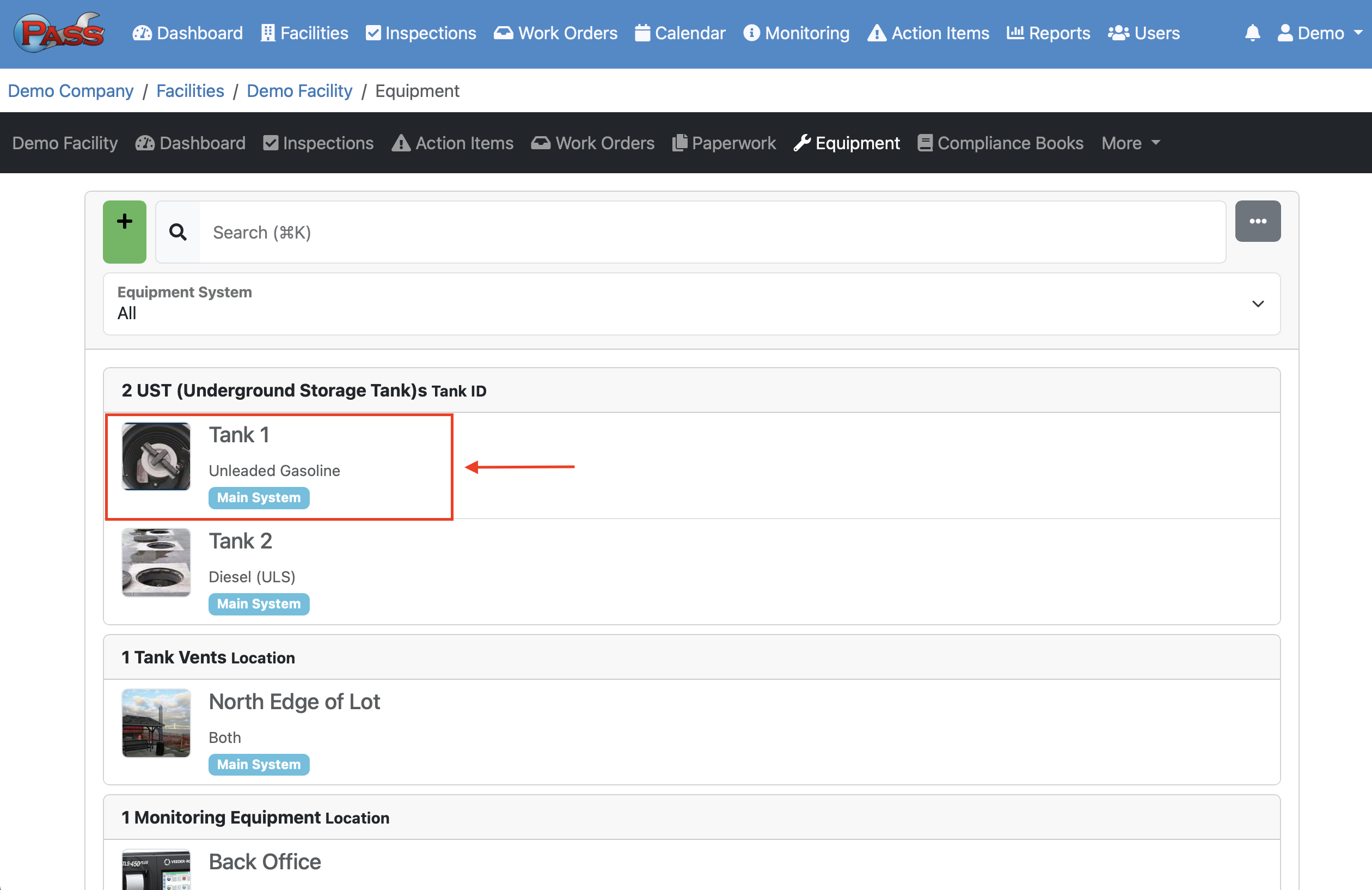The width and height of the screenshot is (1372, 890).
Task: Open facility Work Orders tab
Action: [592, 143]
